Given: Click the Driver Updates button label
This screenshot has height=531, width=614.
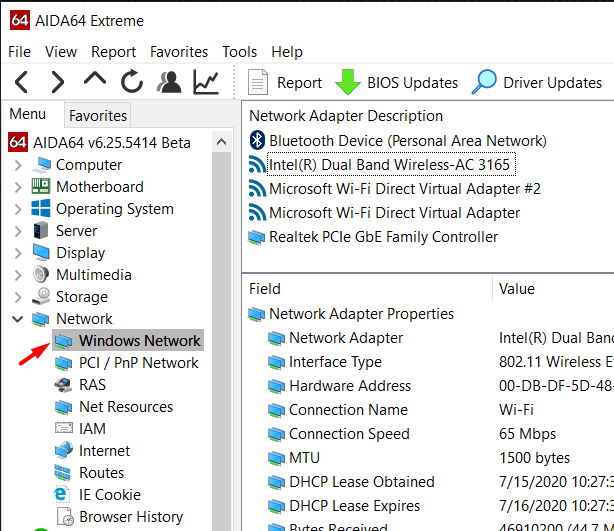Looking at the screenshot, I should tap(553, 83).
